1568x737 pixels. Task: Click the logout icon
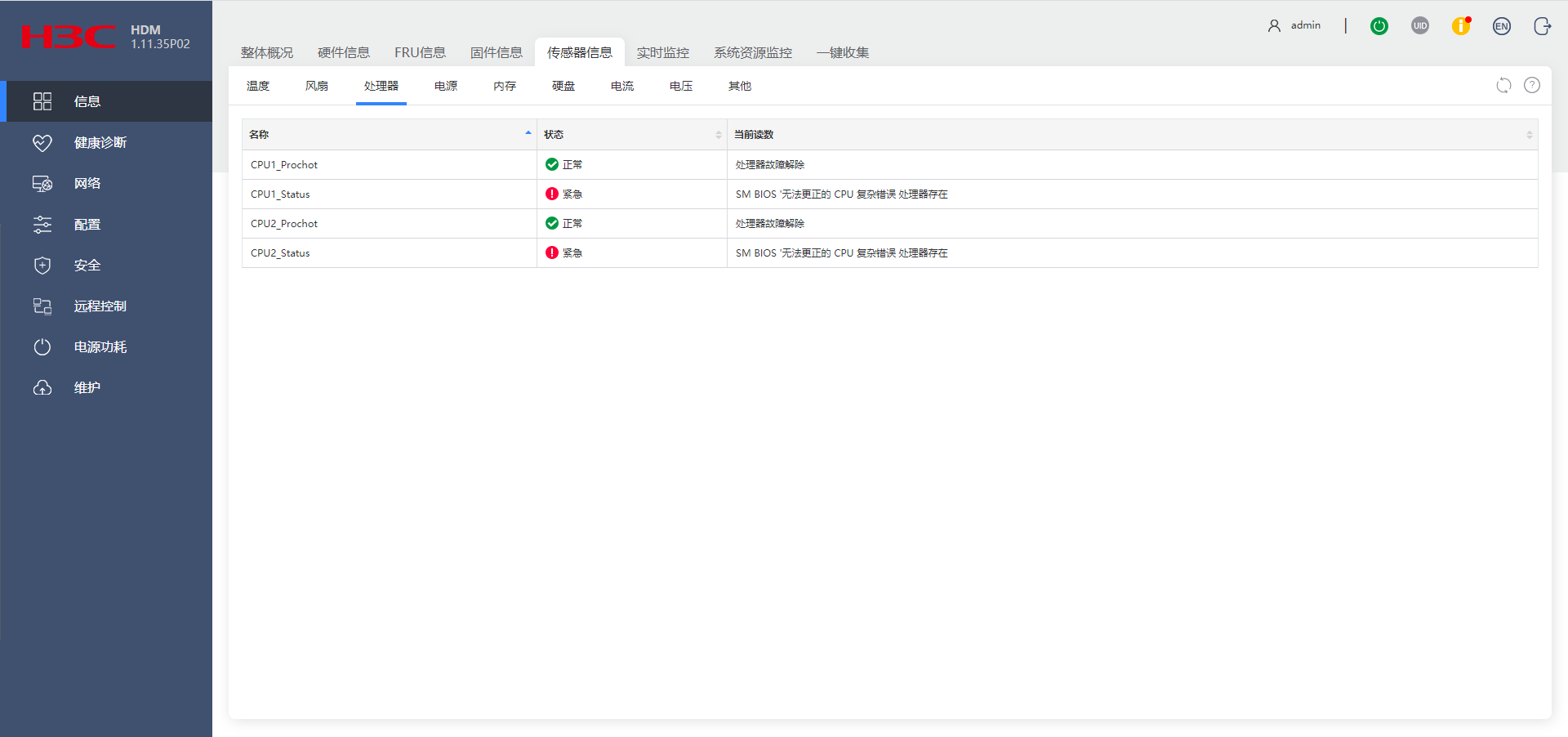1542,26
